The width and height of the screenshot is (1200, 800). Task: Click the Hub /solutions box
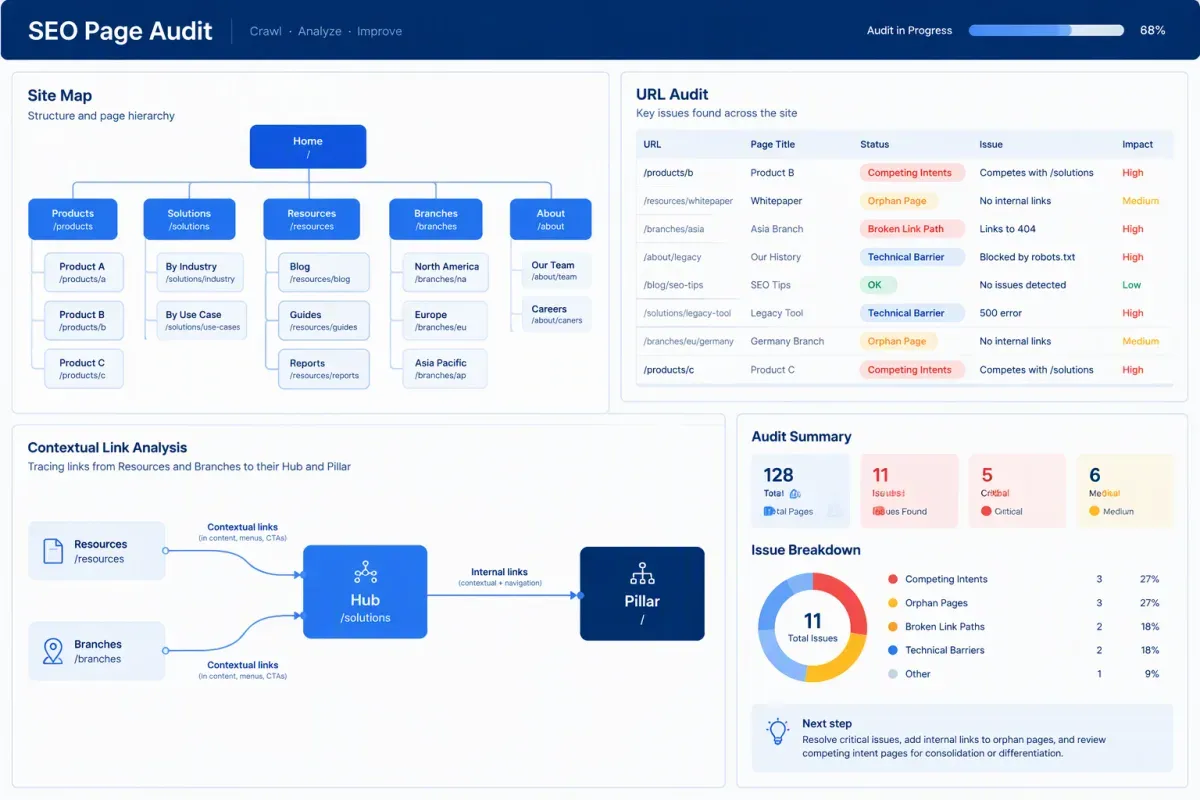click(x=365, y=592)
